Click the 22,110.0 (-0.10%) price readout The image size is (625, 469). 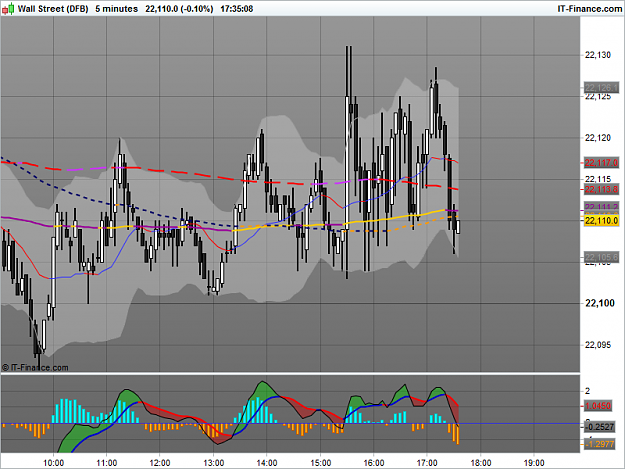(179, 9)
